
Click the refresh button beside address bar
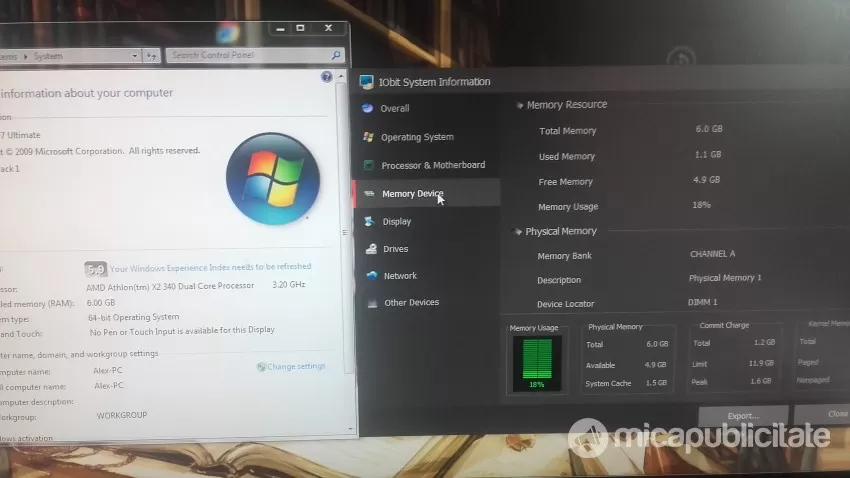(151, 56)
